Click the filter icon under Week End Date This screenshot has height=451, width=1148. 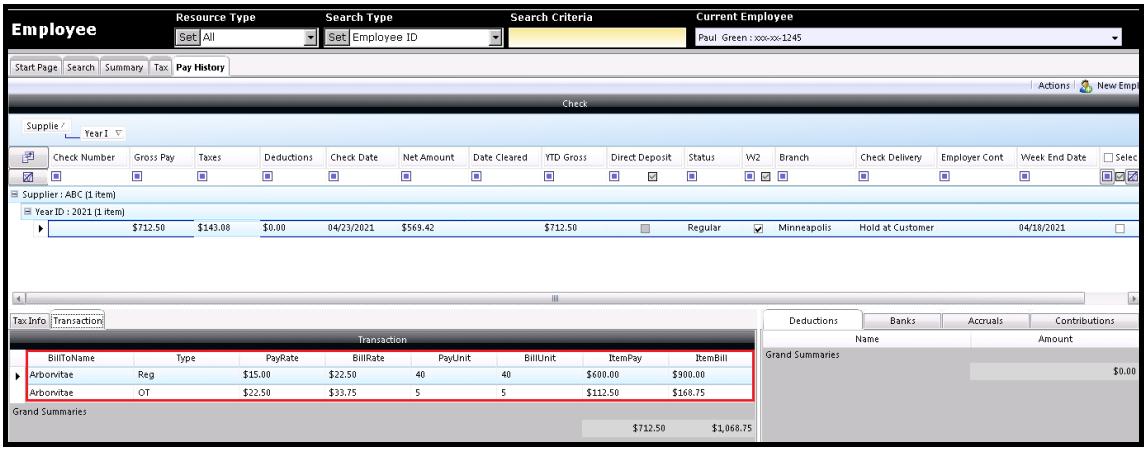[x=1025, y=178]
